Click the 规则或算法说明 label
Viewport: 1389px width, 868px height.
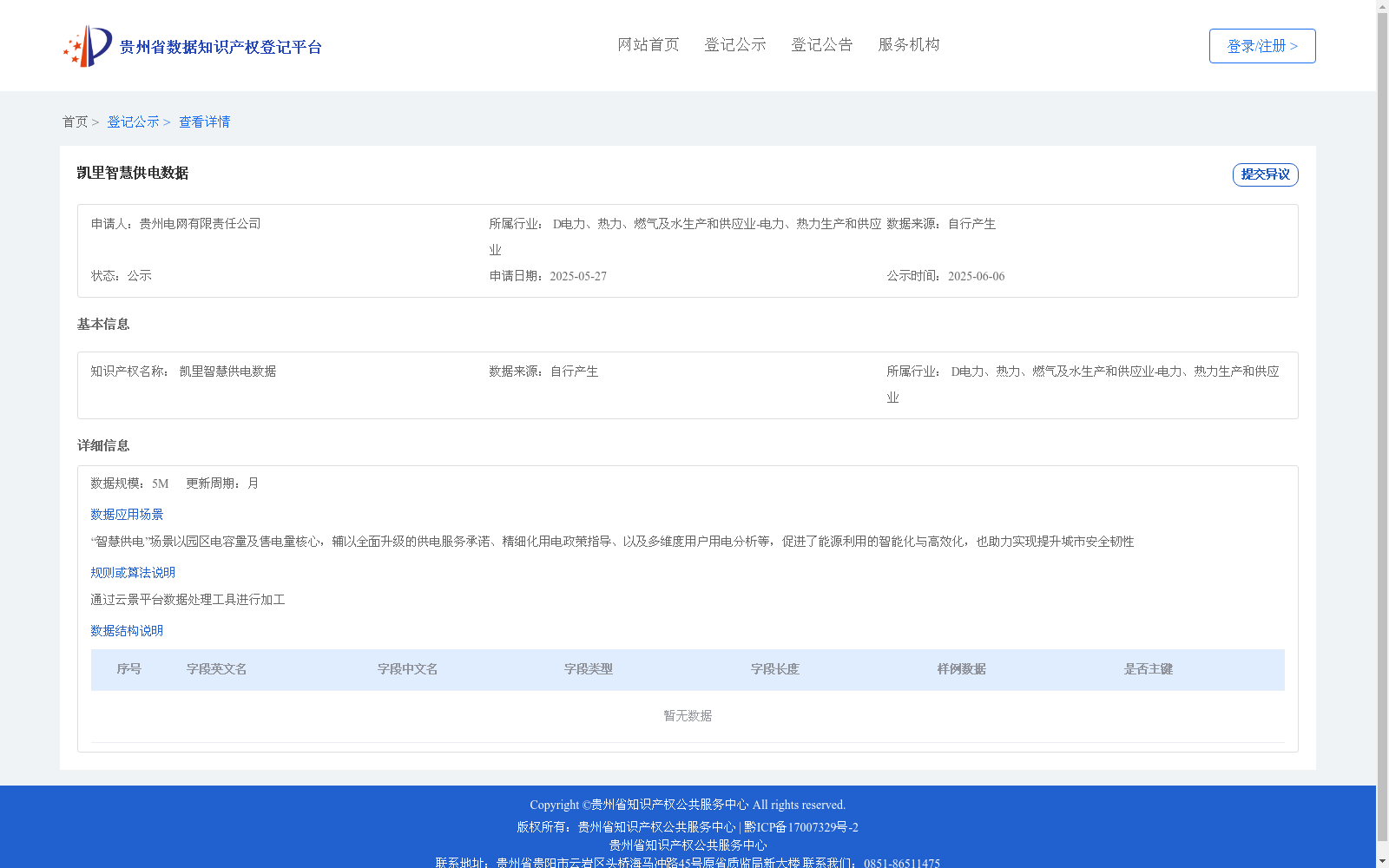click(x=133, y=573)
